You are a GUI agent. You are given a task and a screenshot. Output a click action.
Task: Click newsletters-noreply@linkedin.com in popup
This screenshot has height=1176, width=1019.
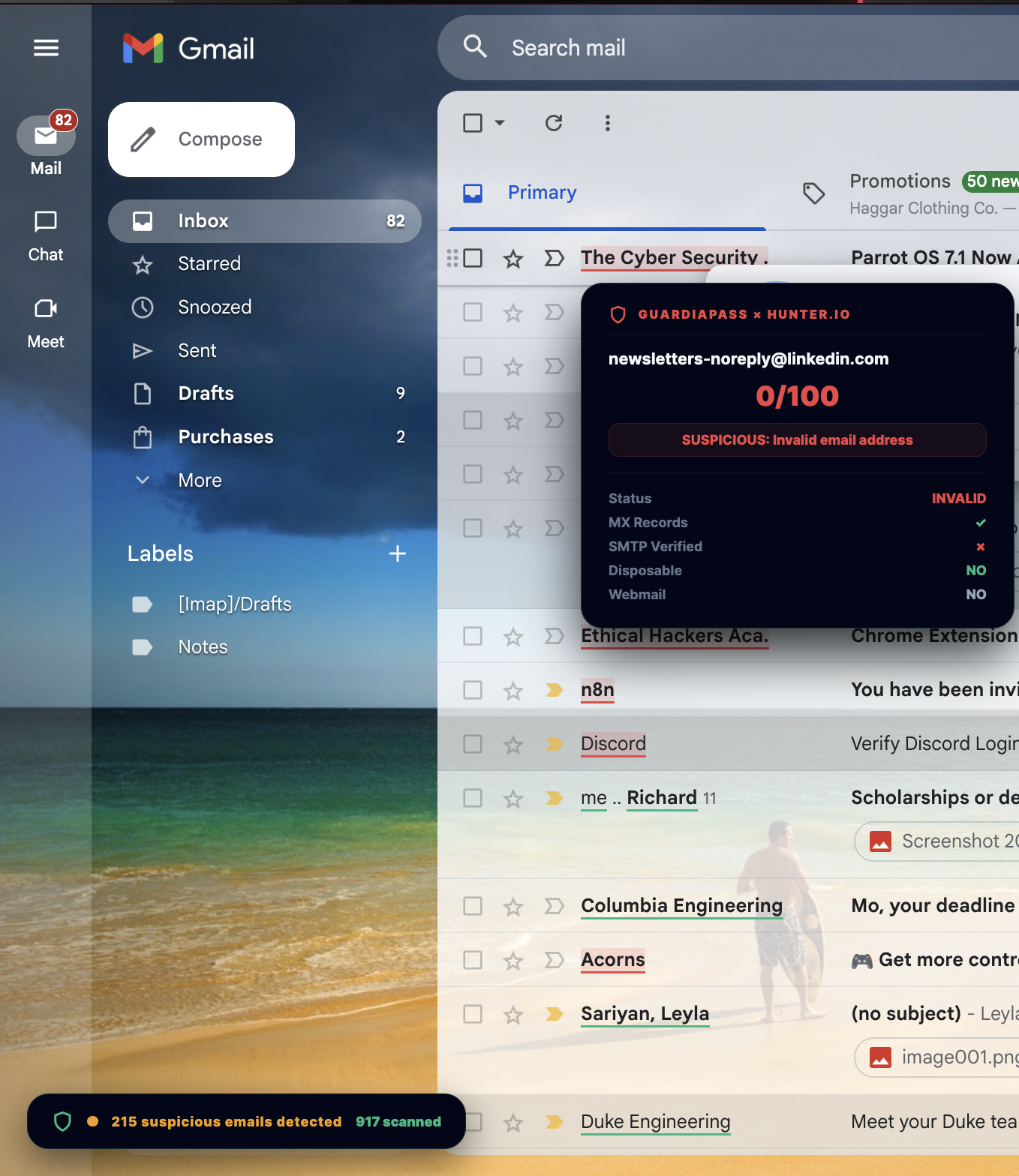748,359
